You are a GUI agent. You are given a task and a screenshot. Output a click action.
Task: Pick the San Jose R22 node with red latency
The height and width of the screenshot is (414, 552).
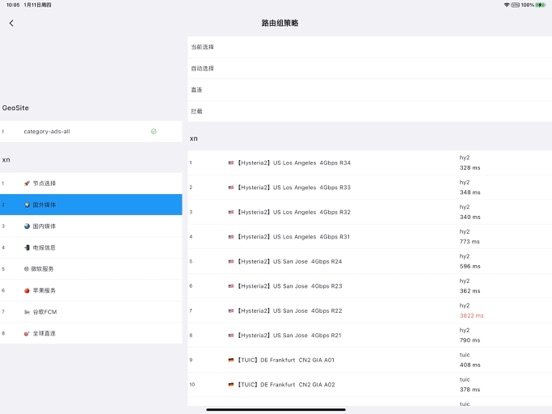(370, 310)
